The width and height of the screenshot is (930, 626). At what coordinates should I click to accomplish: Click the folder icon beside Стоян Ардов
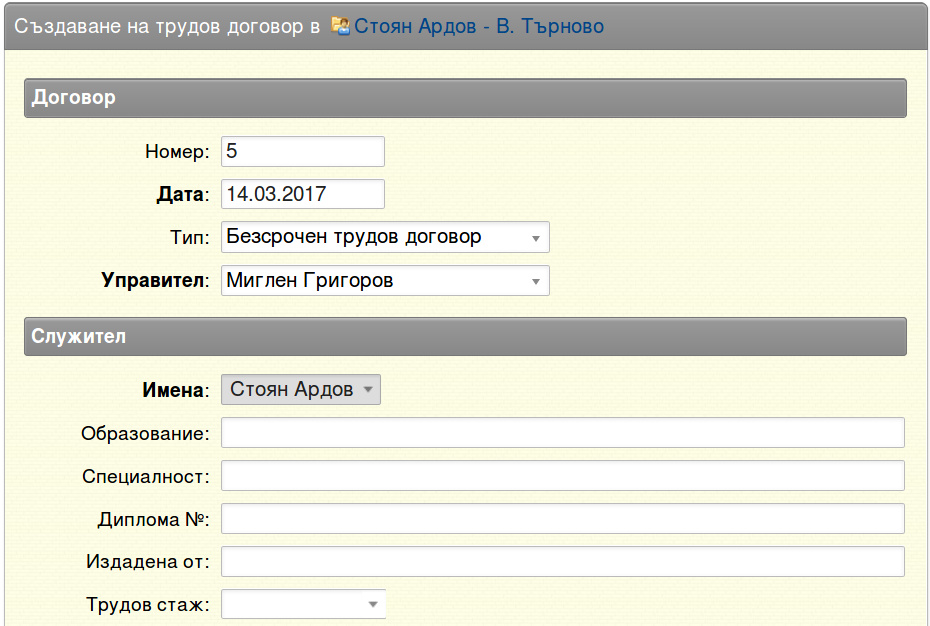(x=340, y=26)
